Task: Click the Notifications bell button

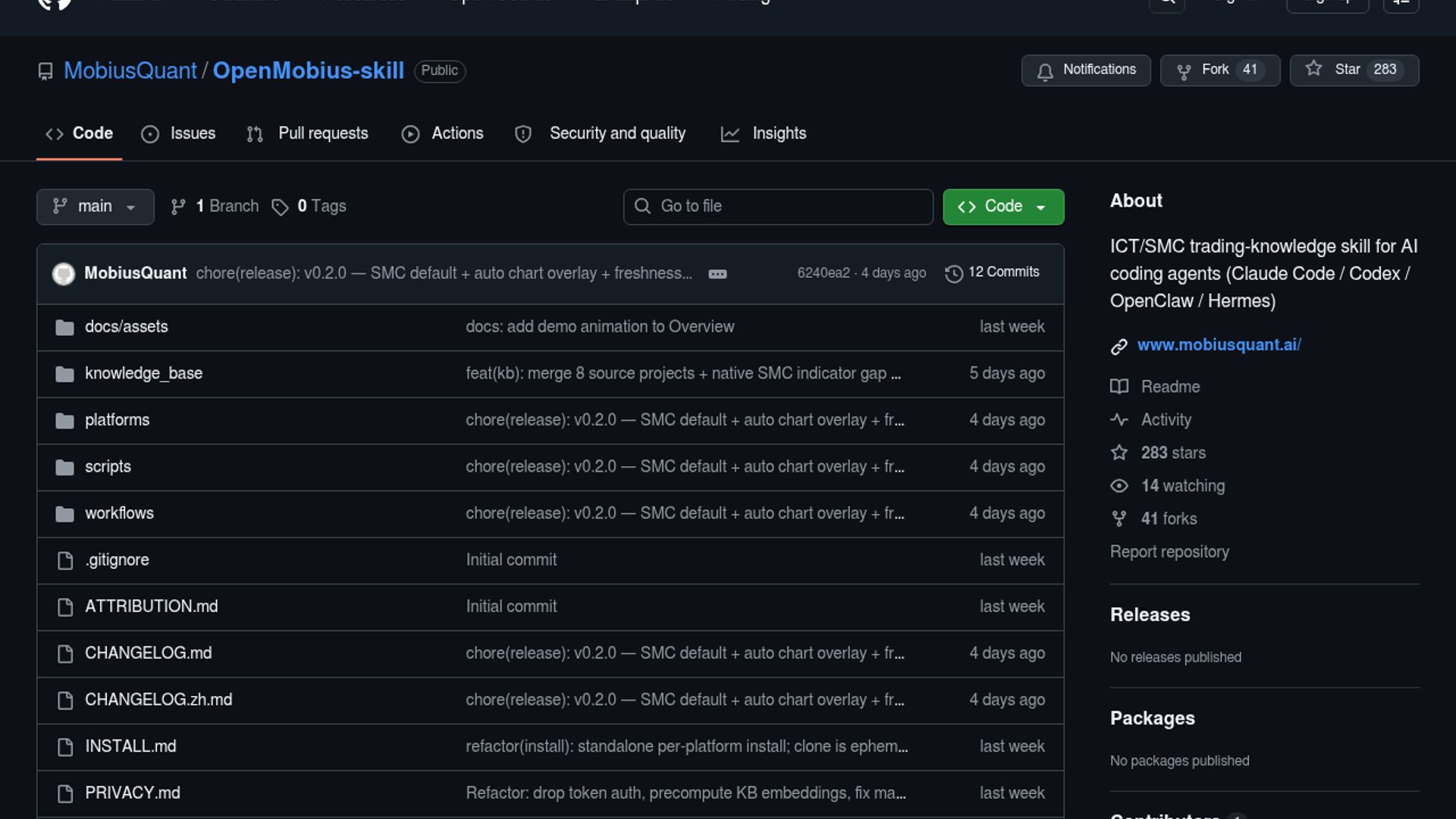Action: point(1086,71)
